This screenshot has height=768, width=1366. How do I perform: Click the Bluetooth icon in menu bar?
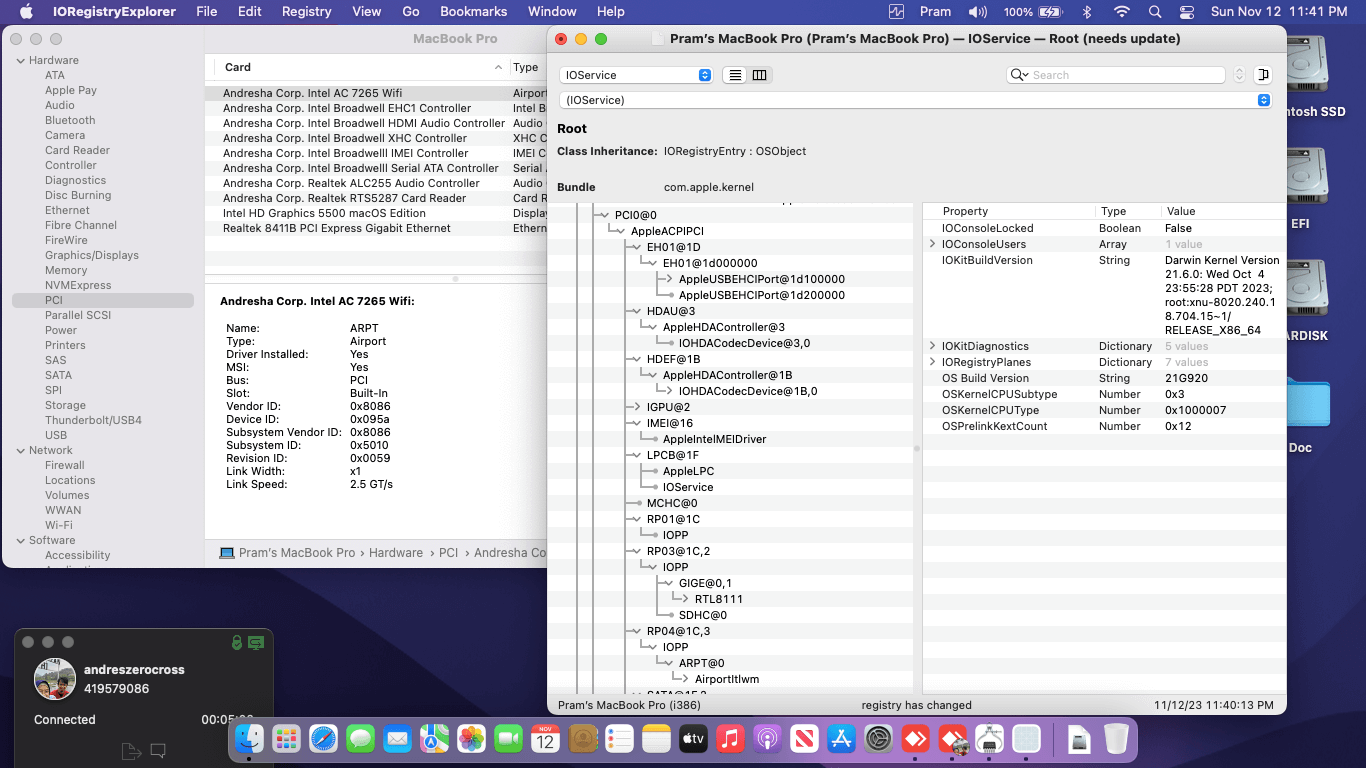pos(1088,12)
